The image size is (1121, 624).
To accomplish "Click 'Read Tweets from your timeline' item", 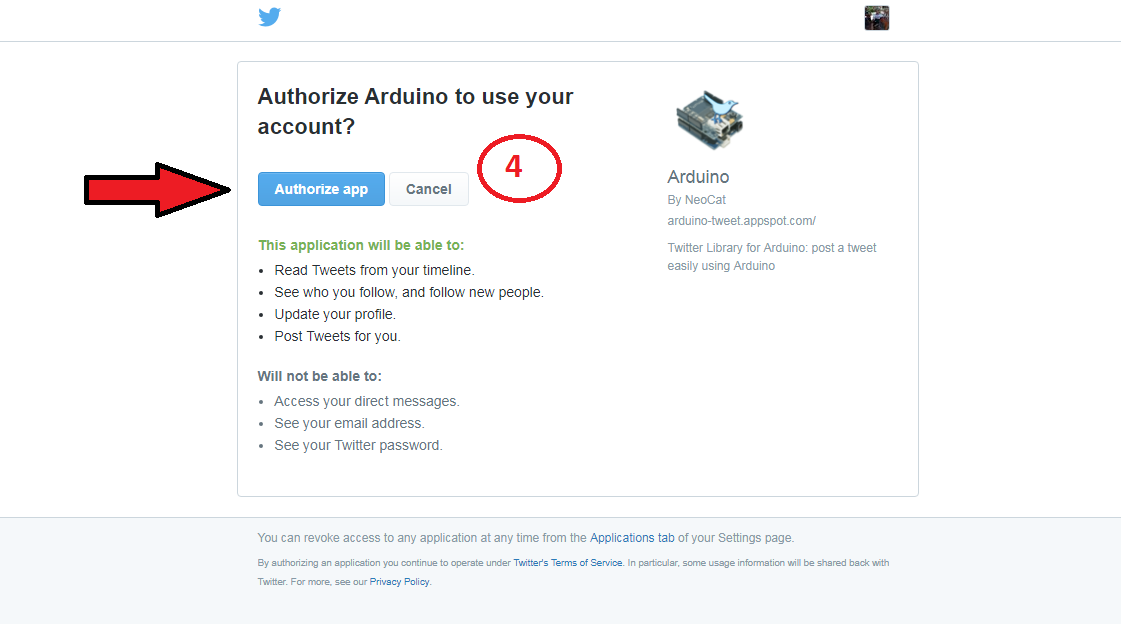I will coord(375,270).
